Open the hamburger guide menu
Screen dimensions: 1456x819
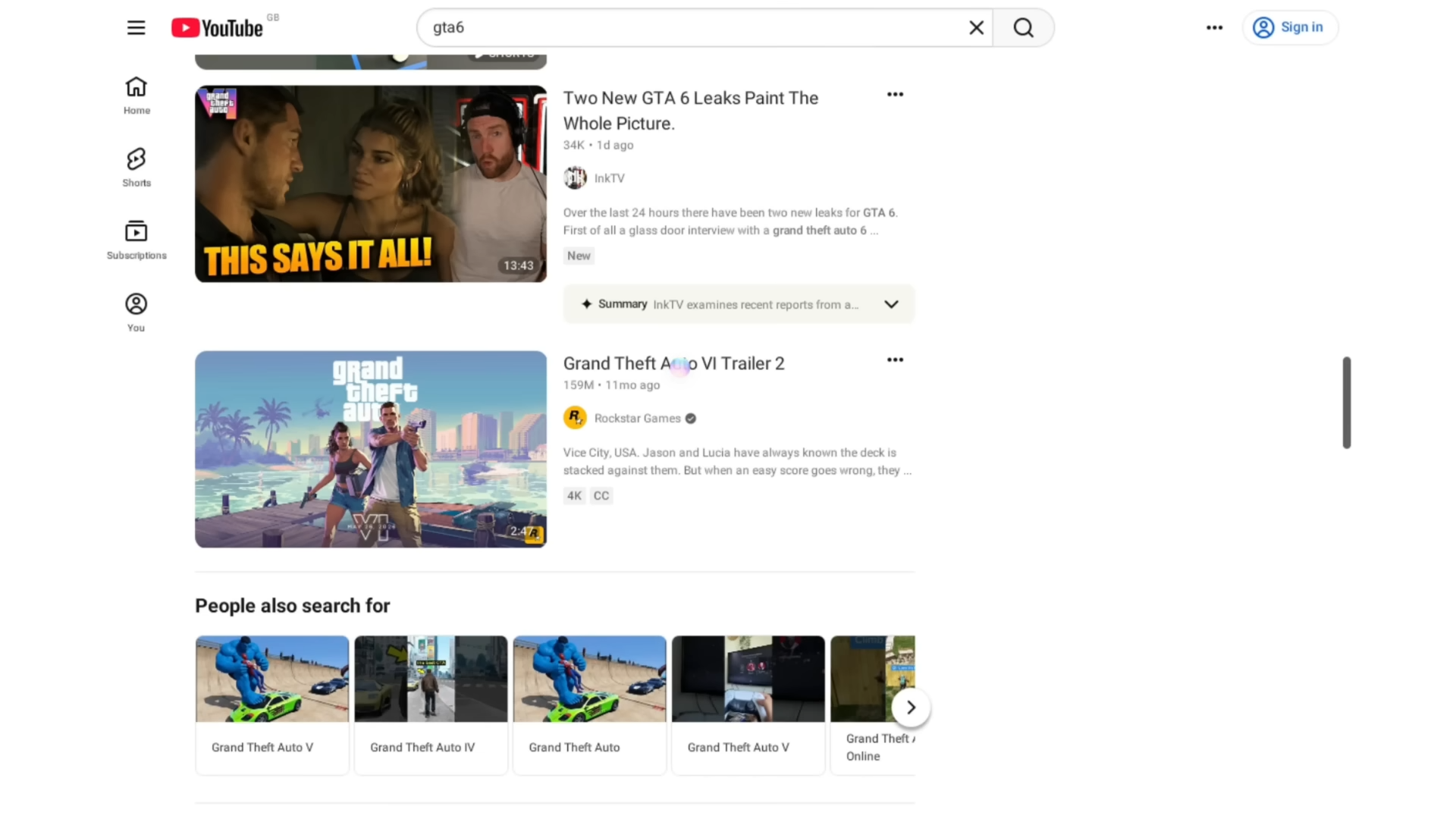click(x=136, y=28)
